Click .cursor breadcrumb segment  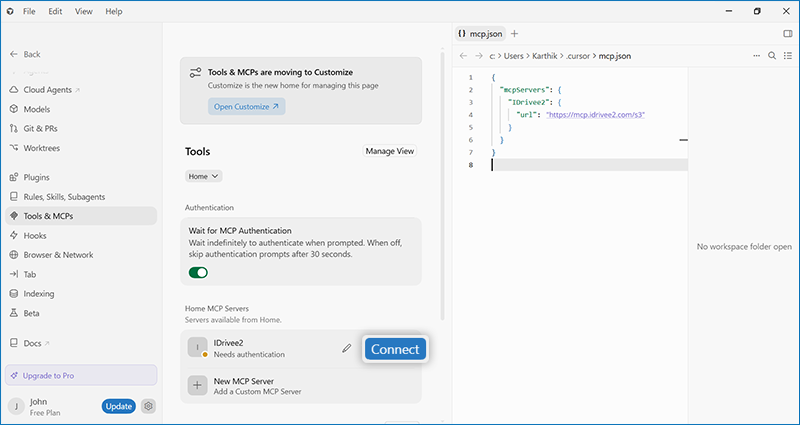(578, 56)
